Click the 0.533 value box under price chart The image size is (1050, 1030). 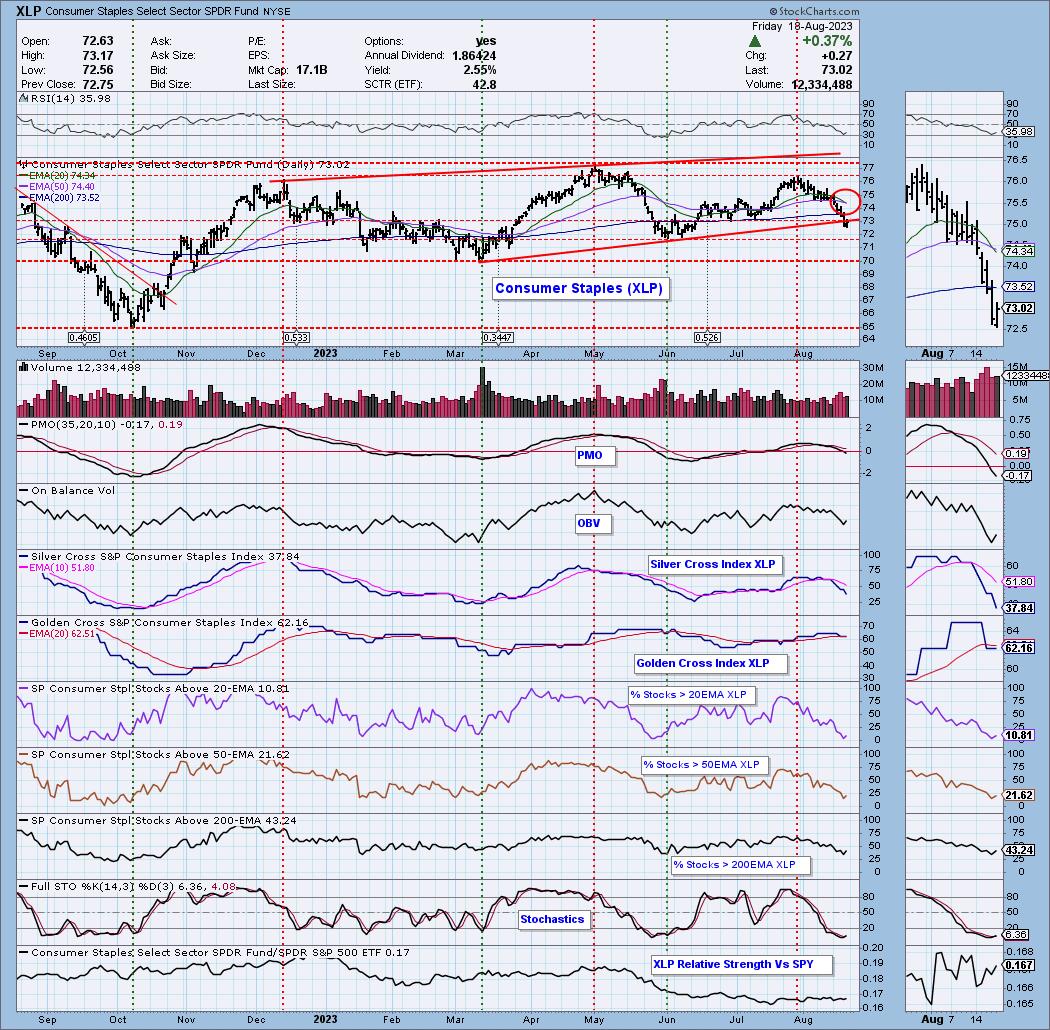point(296,338)
